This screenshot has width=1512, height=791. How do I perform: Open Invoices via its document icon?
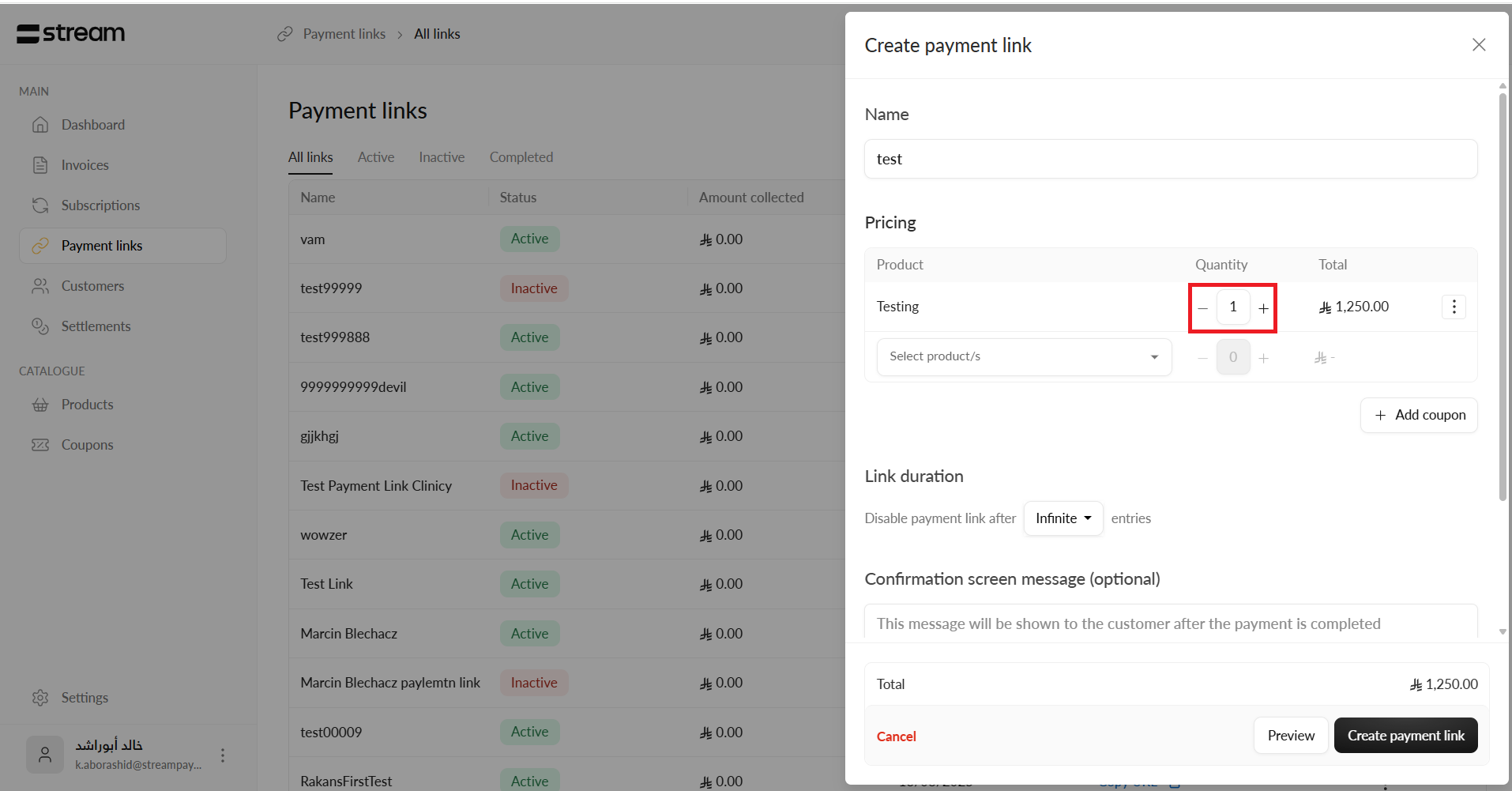pos(40,165)
